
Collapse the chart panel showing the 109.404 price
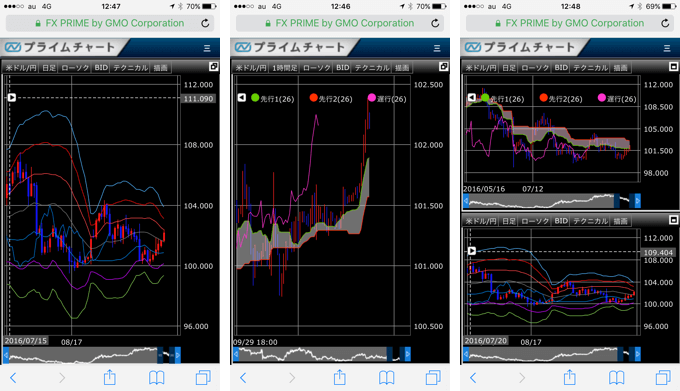[673, 220]
